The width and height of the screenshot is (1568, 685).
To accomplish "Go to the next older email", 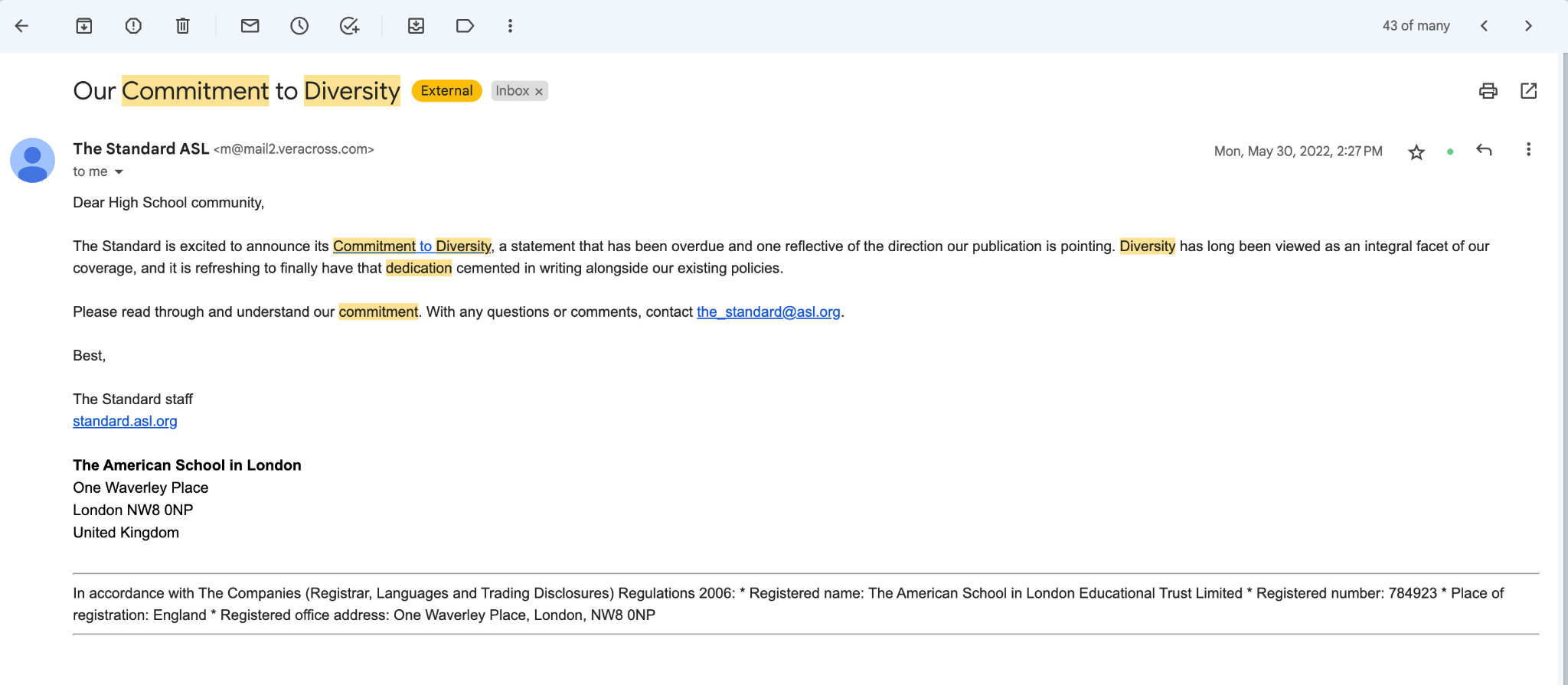I will click(x=1528, y=26).
